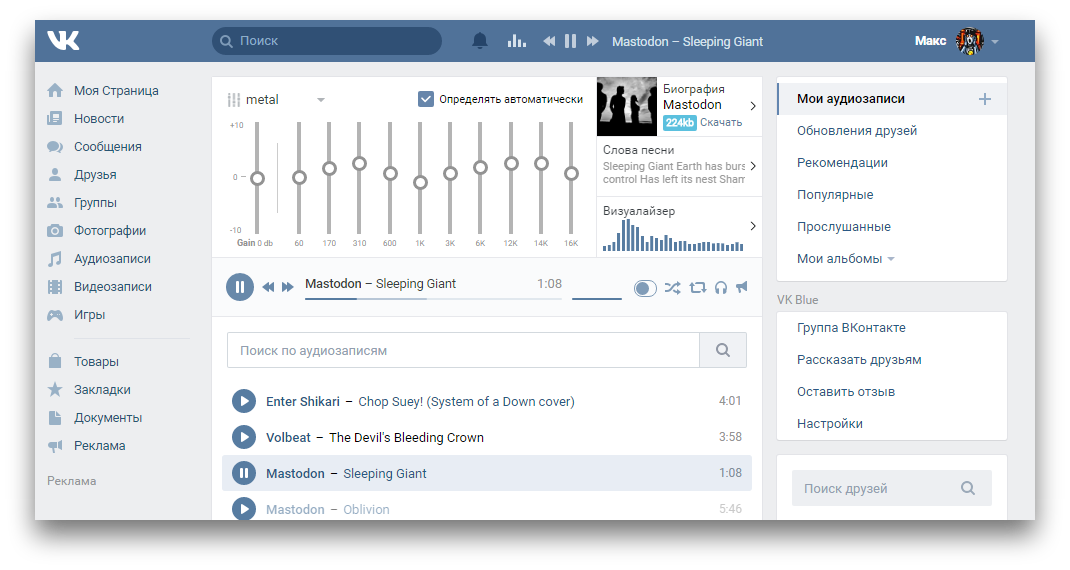Enable shuffle mode icon
Image resolution: width=1070 pixels, height=570 pixels.
click(x=672, y=287)
